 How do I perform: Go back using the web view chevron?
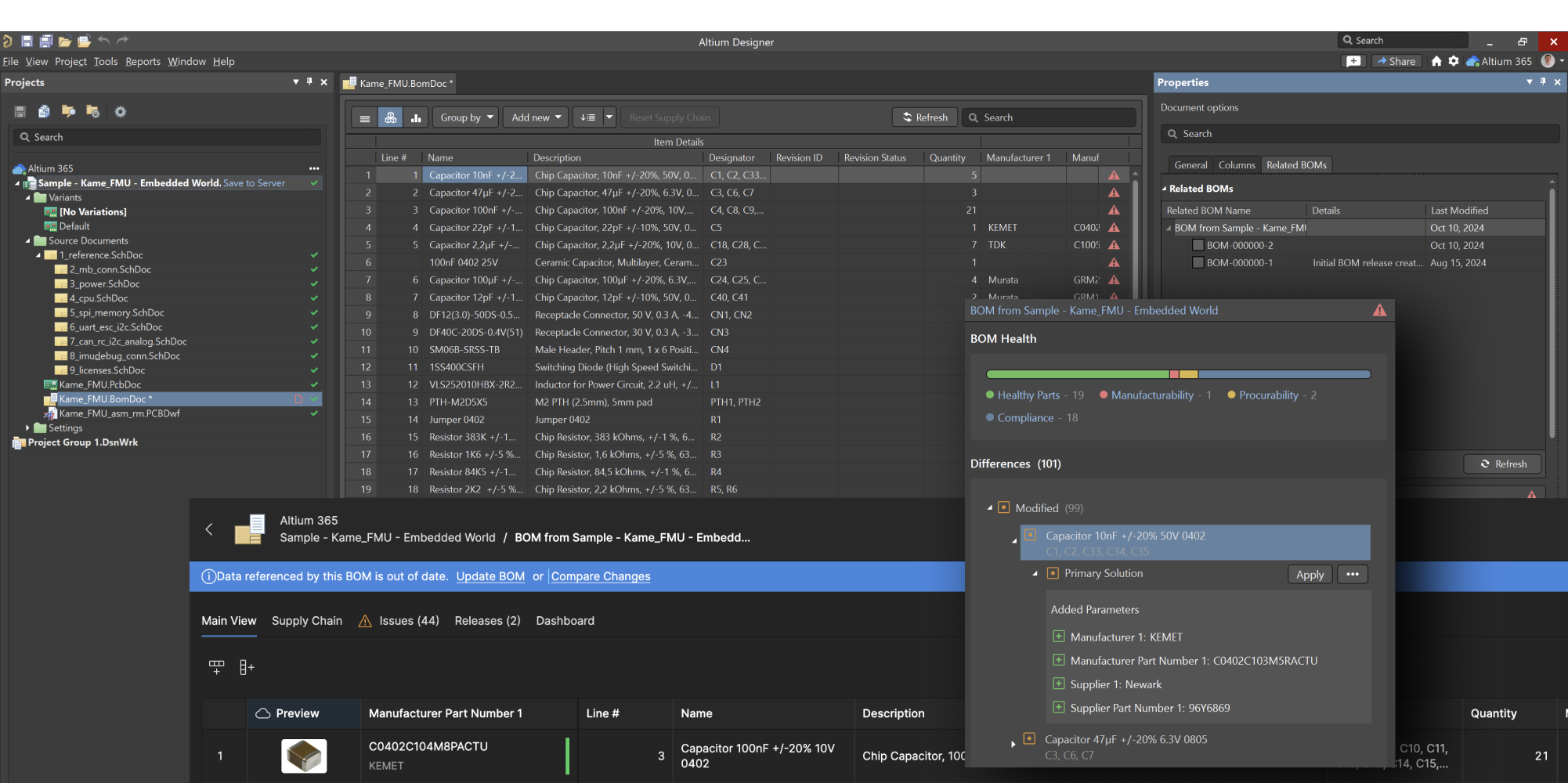209,529
